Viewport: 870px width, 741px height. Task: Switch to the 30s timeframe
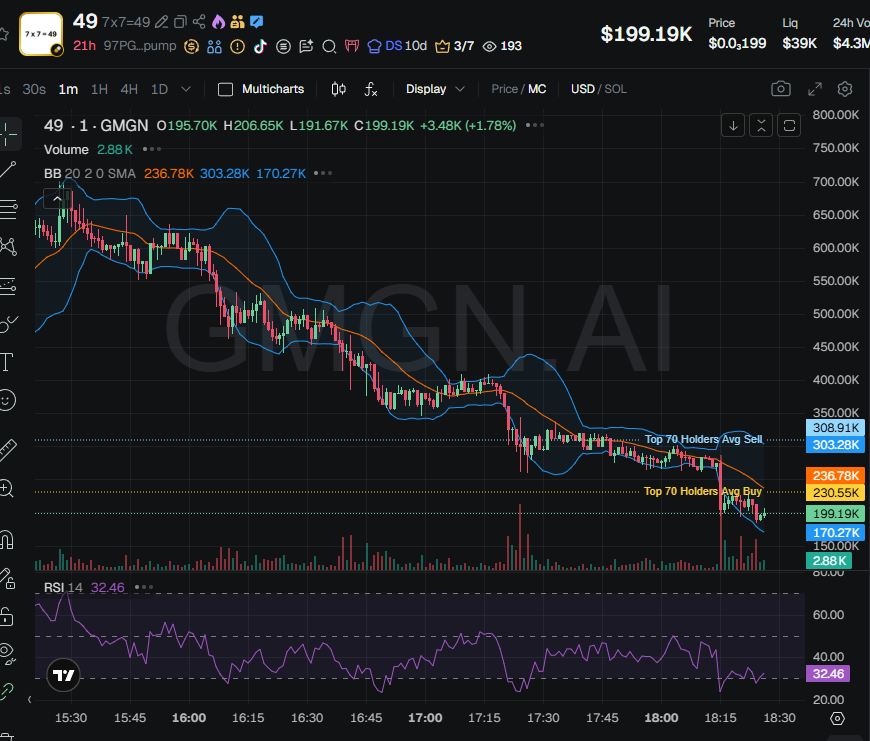34,89
